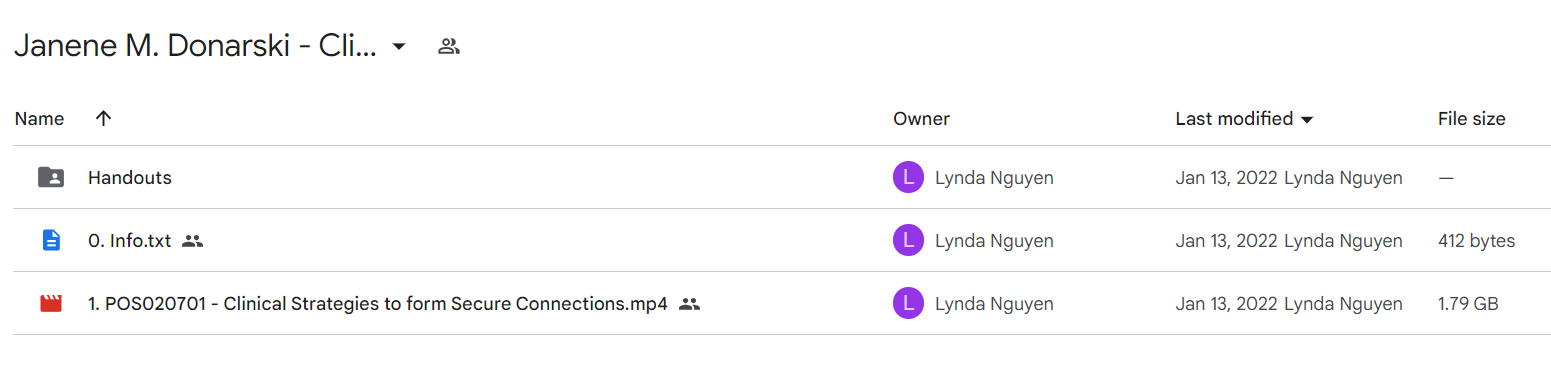
Task: Select the Janene M. Donarski folder title
Action: pos(196,46)
